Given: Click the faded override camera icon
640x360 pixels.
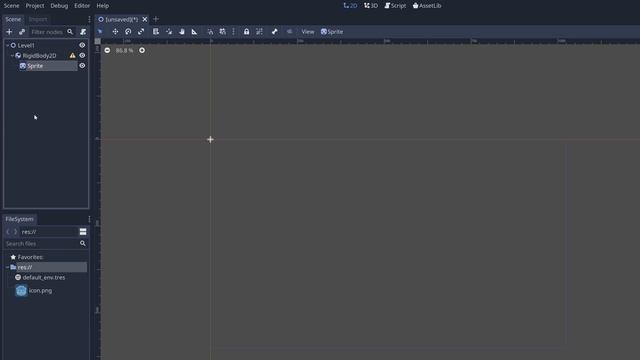Looking at the screenshot, I should tap(289, 31).
